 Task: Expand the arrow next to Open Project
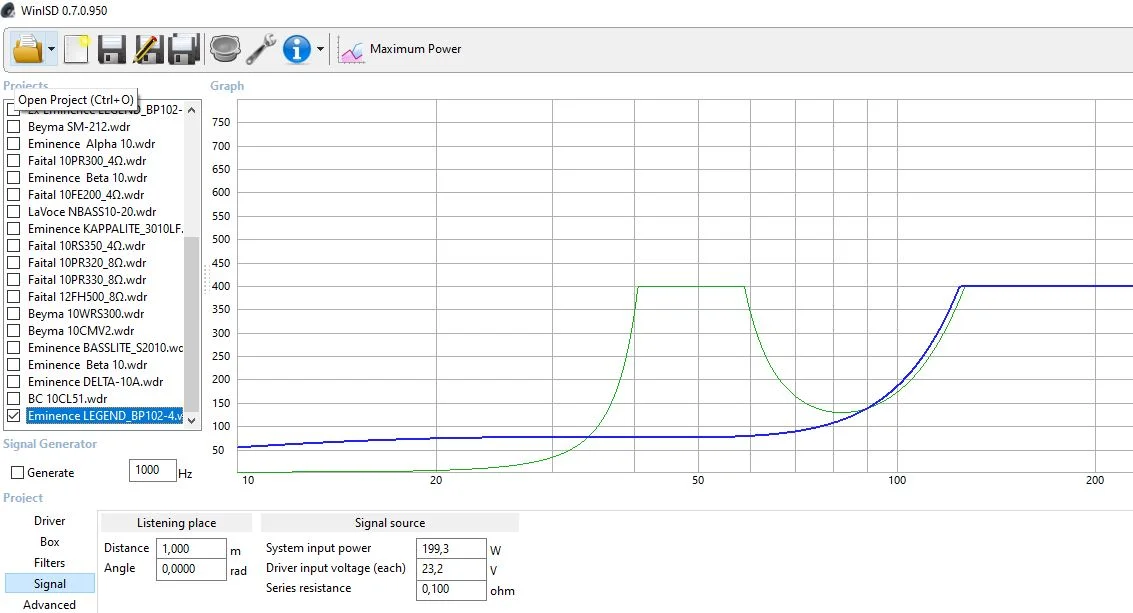[x=50, y=48]
